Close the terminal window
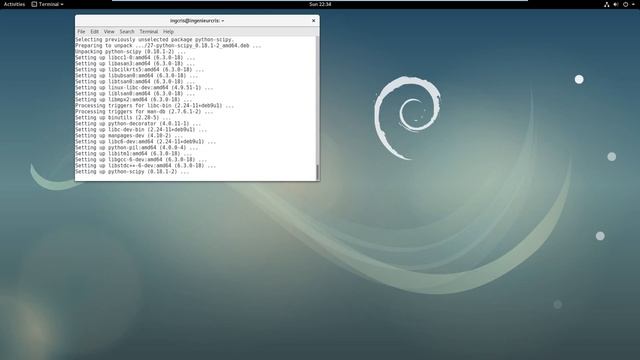The width and height of the screenshot is (640, 360). (313, 21)
